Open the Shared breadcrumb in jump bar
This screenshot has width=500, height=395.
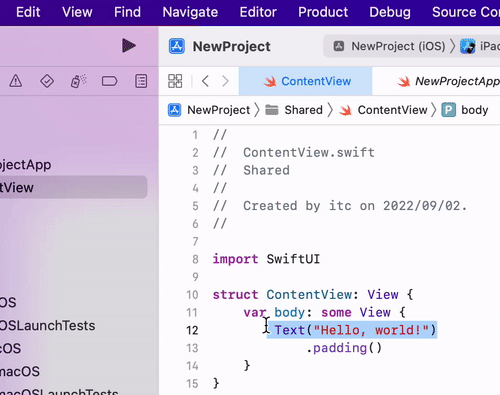point(303,110)
